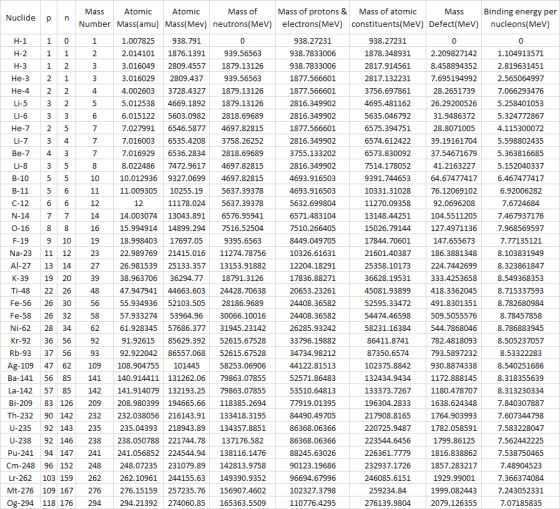The image size is (560, 509).
Task: Select the He-4 binding energy value 7.066293476
Action: click(x=520, y=91)
